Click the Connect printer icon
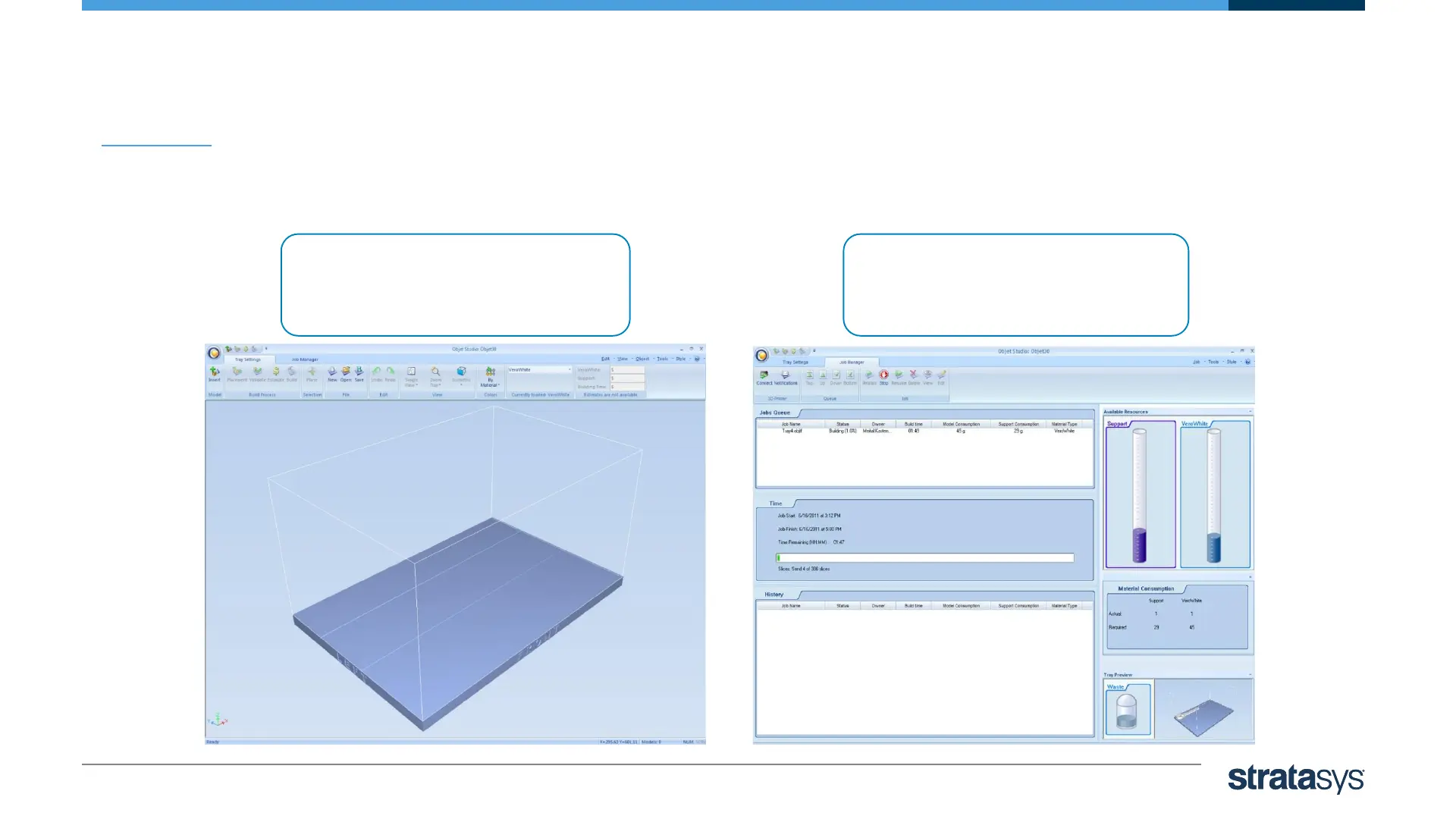1456x819 pixels. (764, 376)
